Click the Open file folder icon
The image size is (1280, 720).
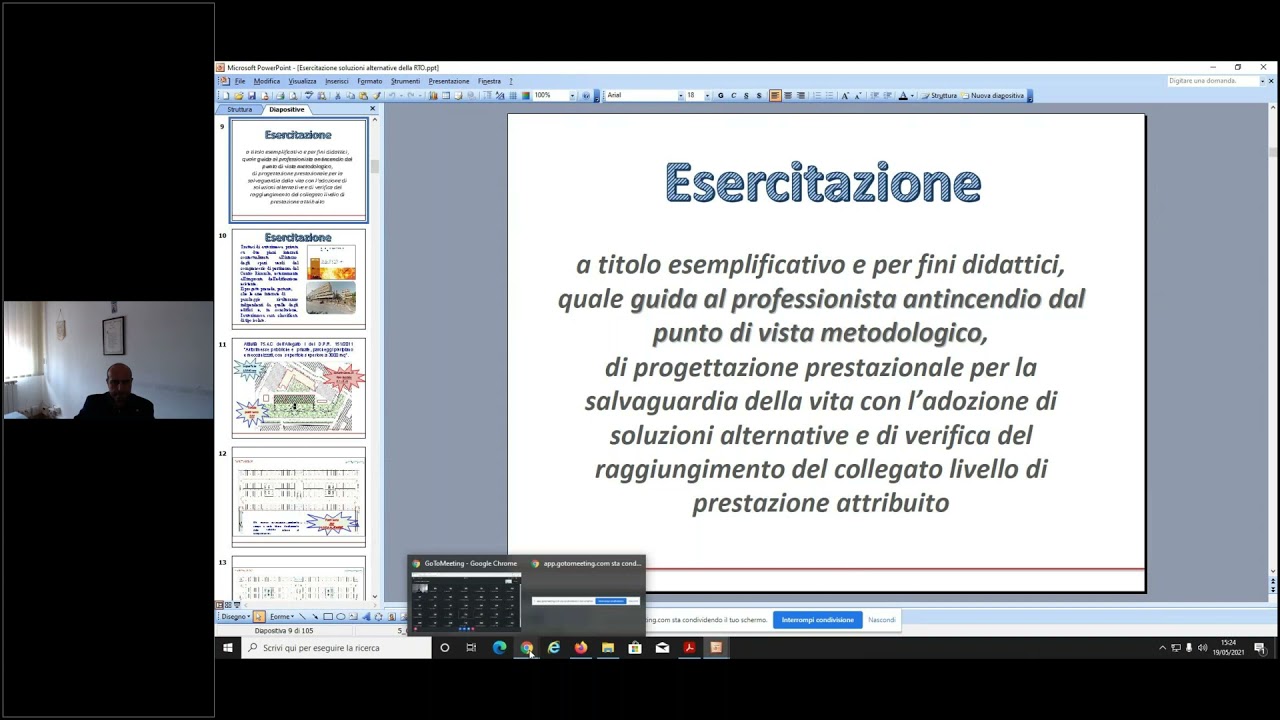tap(238, 95)
